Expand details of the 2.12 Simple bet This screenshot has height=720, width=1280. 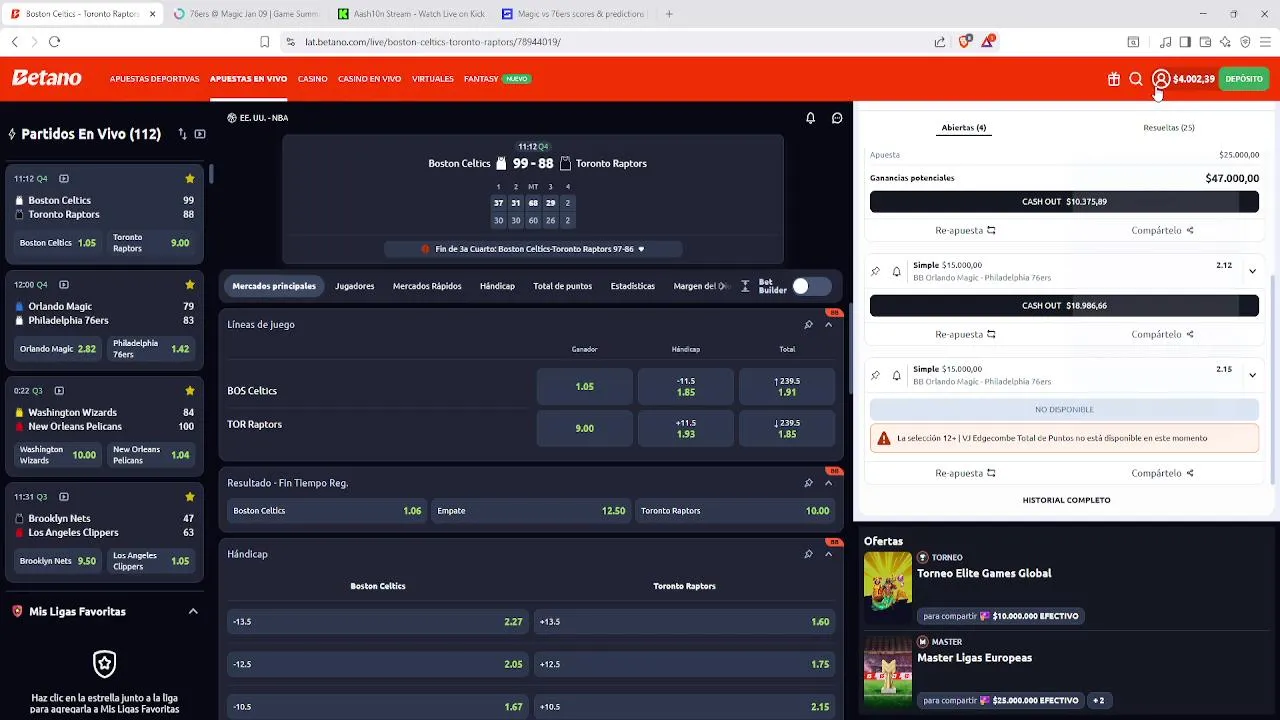tap(1252, 271)
